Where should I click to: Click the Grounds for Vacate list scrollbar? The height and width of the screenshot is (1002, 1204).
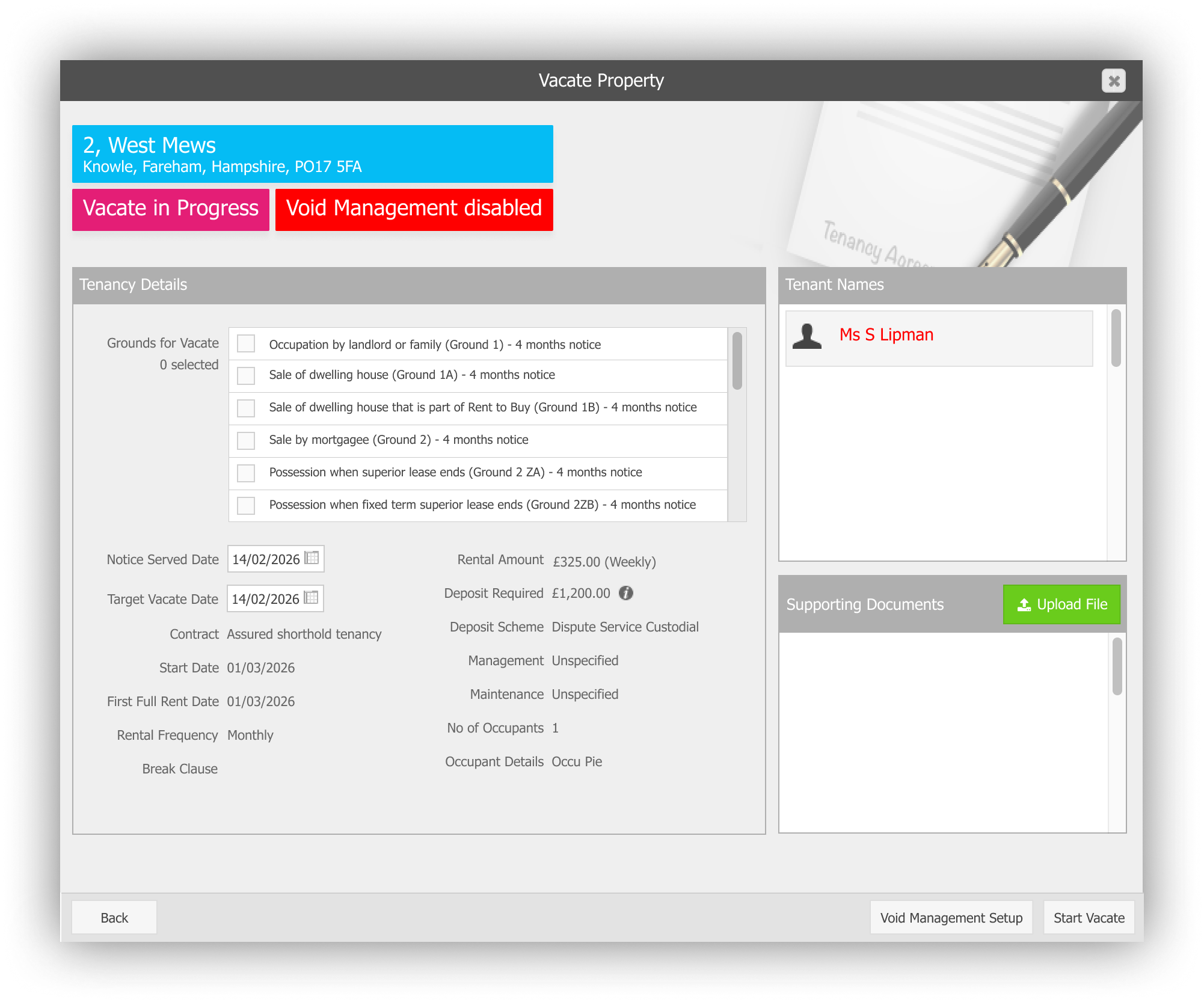point(737,361)
